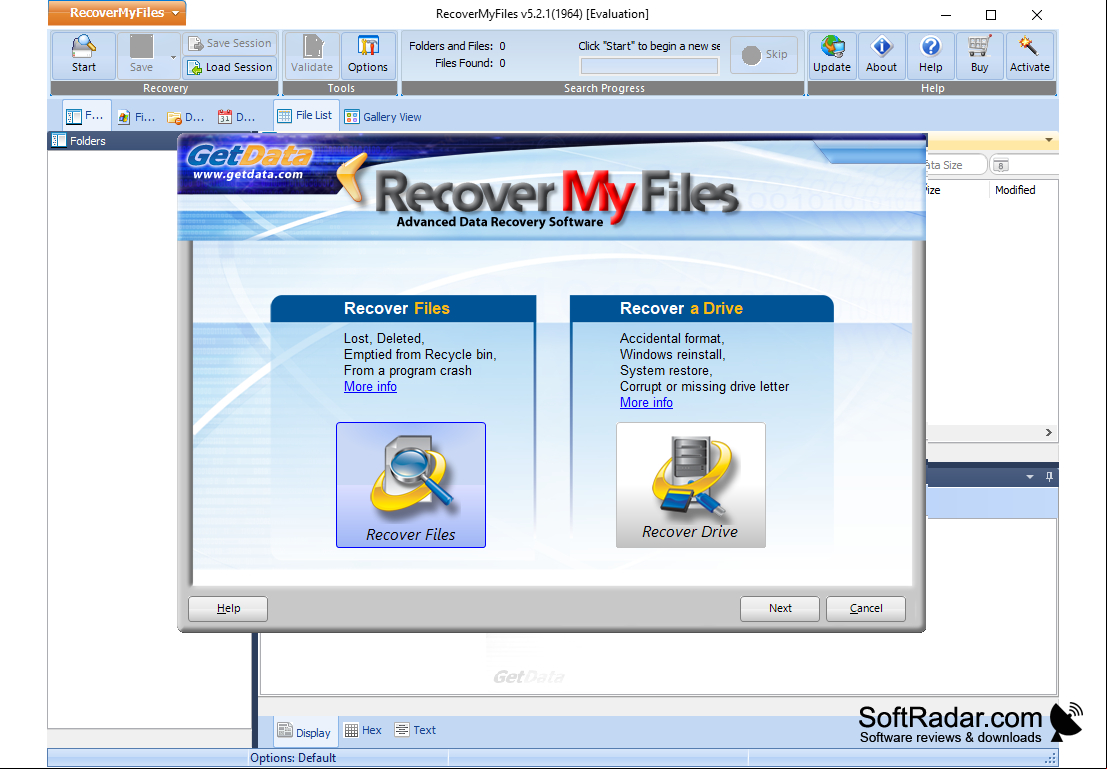
Task: Click the search progress bar
Action: point(649,66)
